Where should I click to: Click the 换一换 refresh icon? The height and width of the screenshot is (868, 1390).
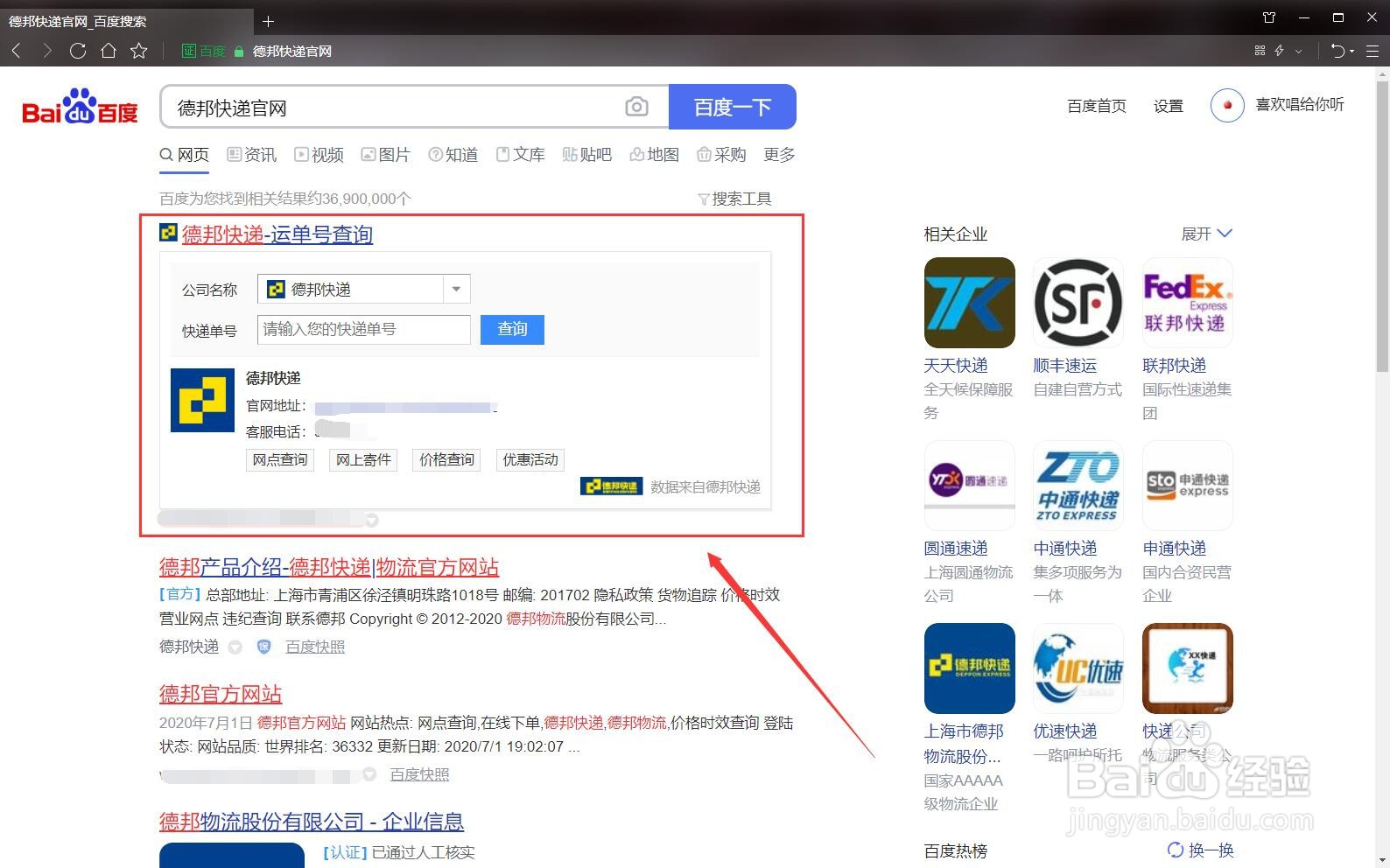pos(1176,850)
